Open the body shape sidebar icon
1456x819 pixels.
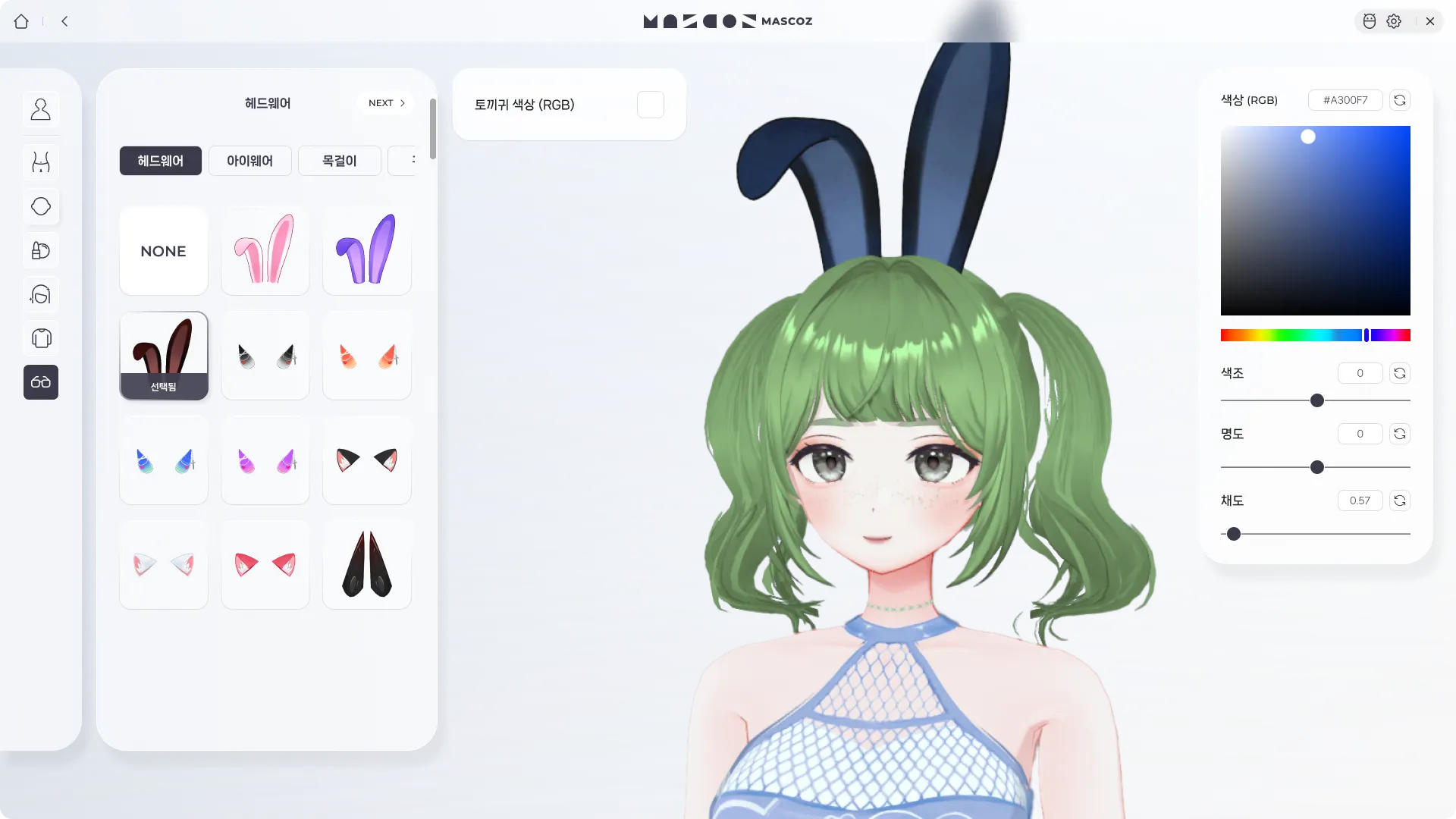(41, 162)
